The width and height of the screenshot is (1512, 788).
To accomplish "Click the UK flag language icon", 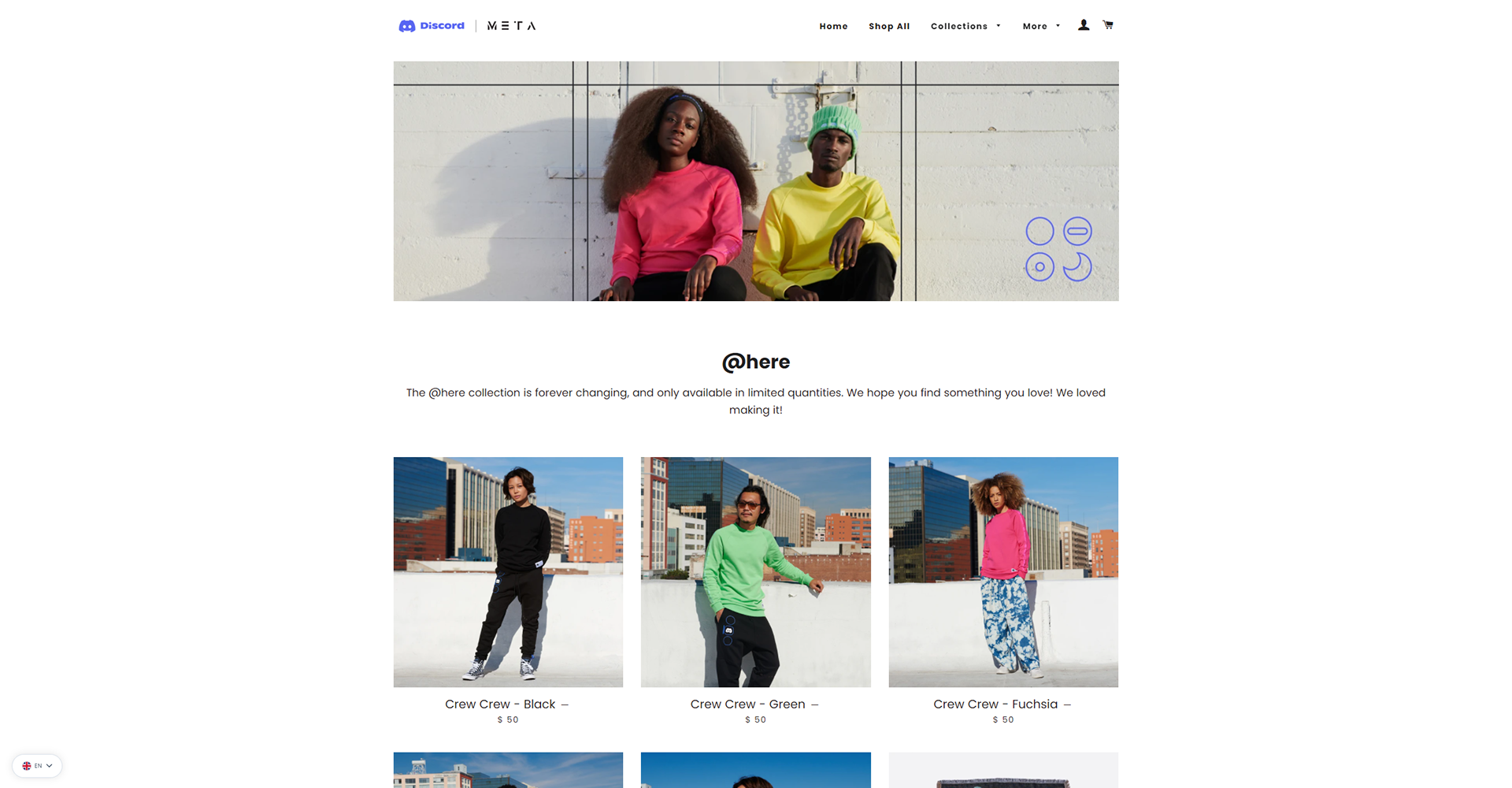I will (x=27, y=766).
